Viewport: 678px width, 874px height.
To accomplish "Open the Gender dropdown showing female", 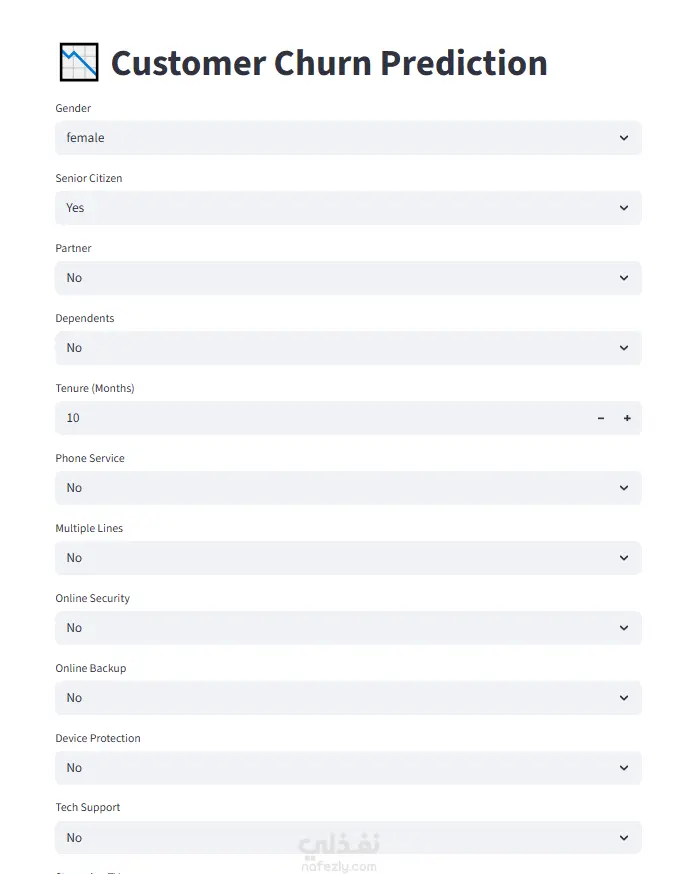I will coord(348,138).
